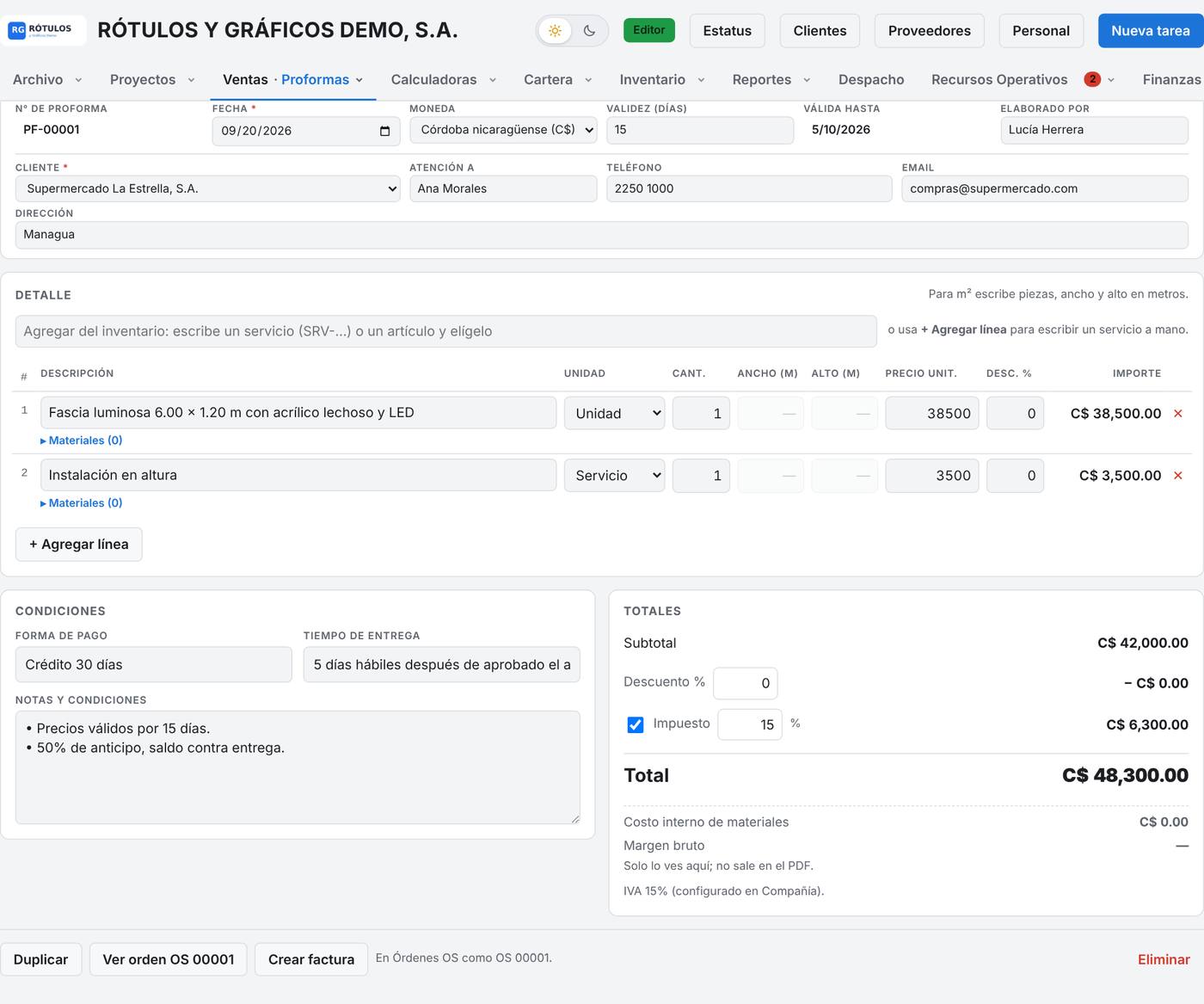Open the Personal page

[x=1041, y=31]
